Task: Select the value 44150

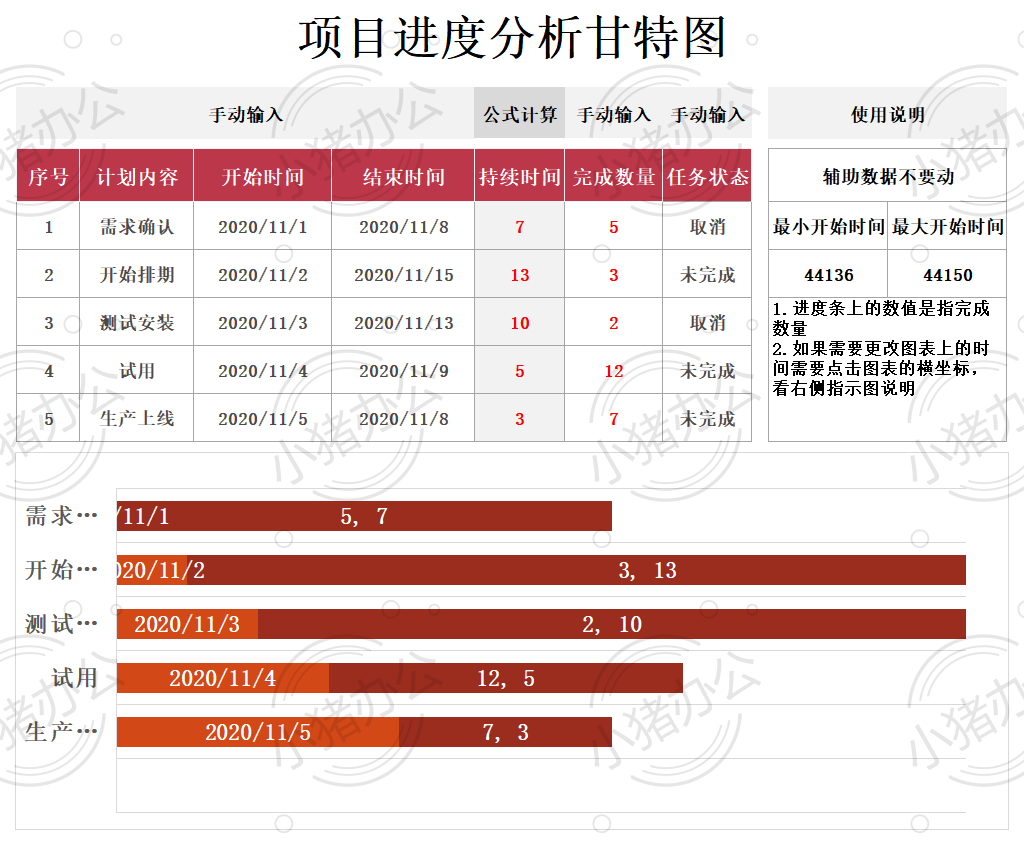Action: pyautogui.click(x=947, y=274)
